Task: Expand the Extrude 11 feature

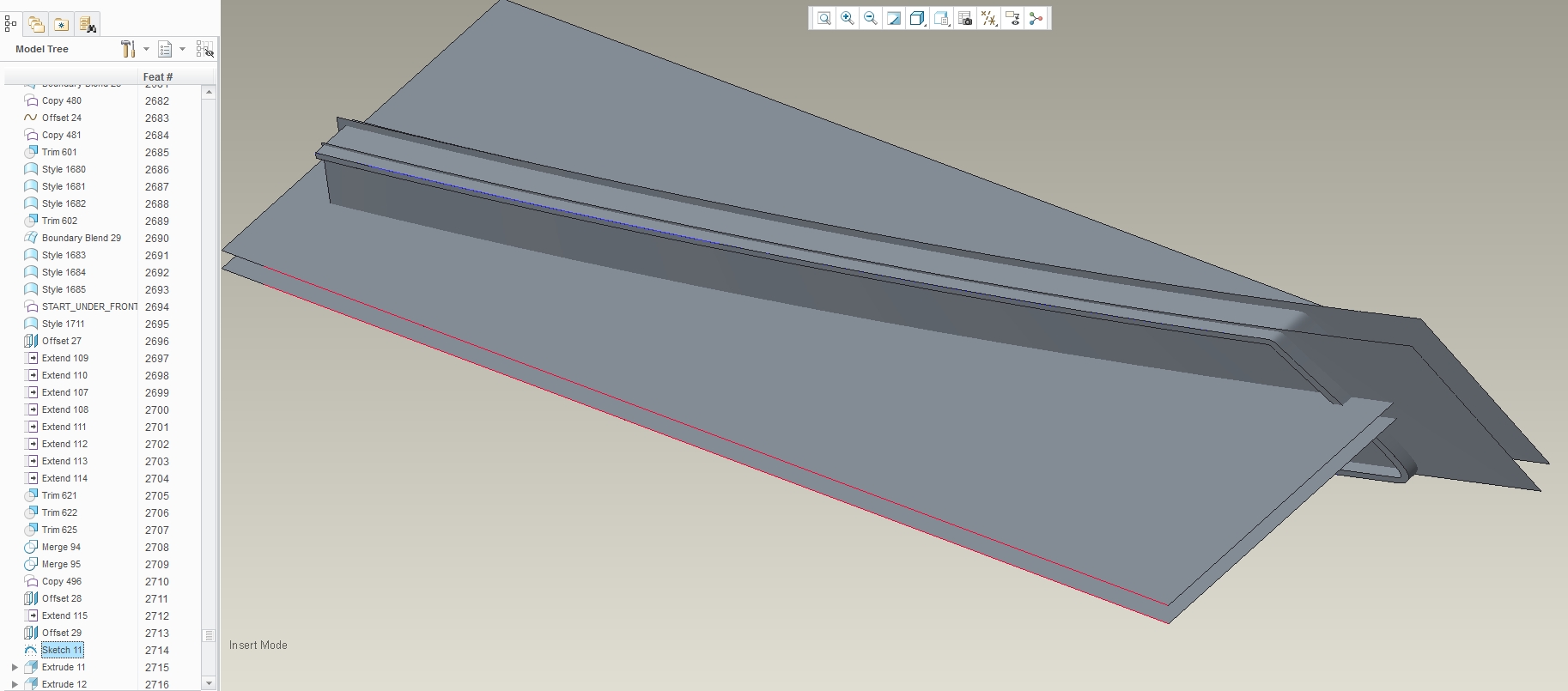Action: click(x=15, y=667)
